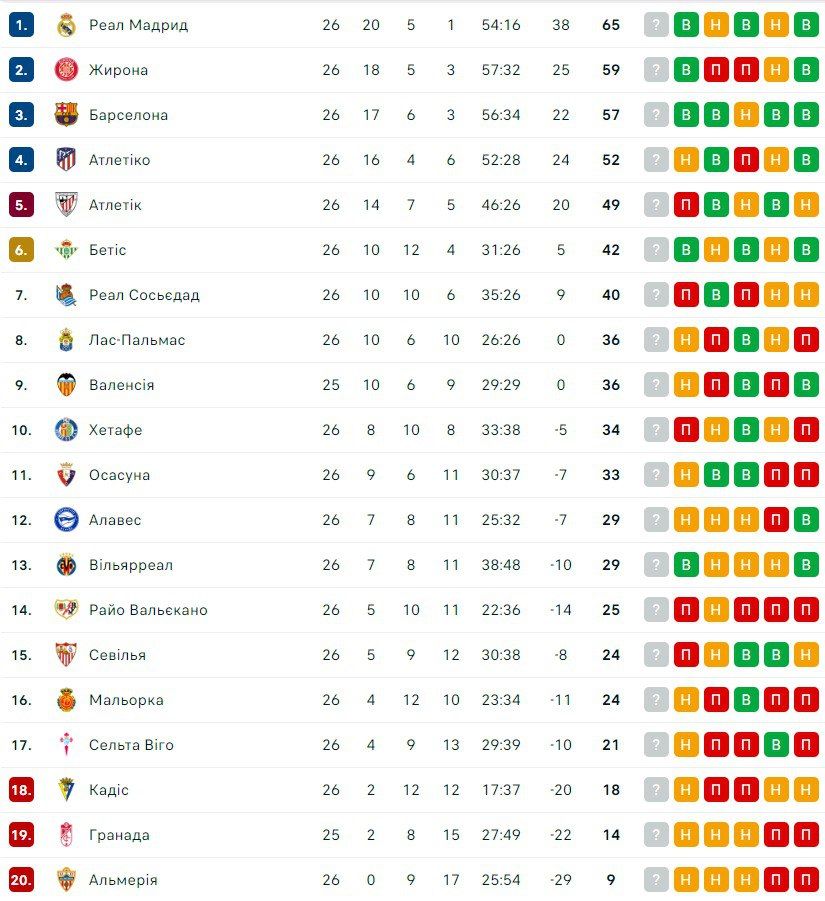
Task: Select the Atlético Madrid club badge
Action: [66, 160]
